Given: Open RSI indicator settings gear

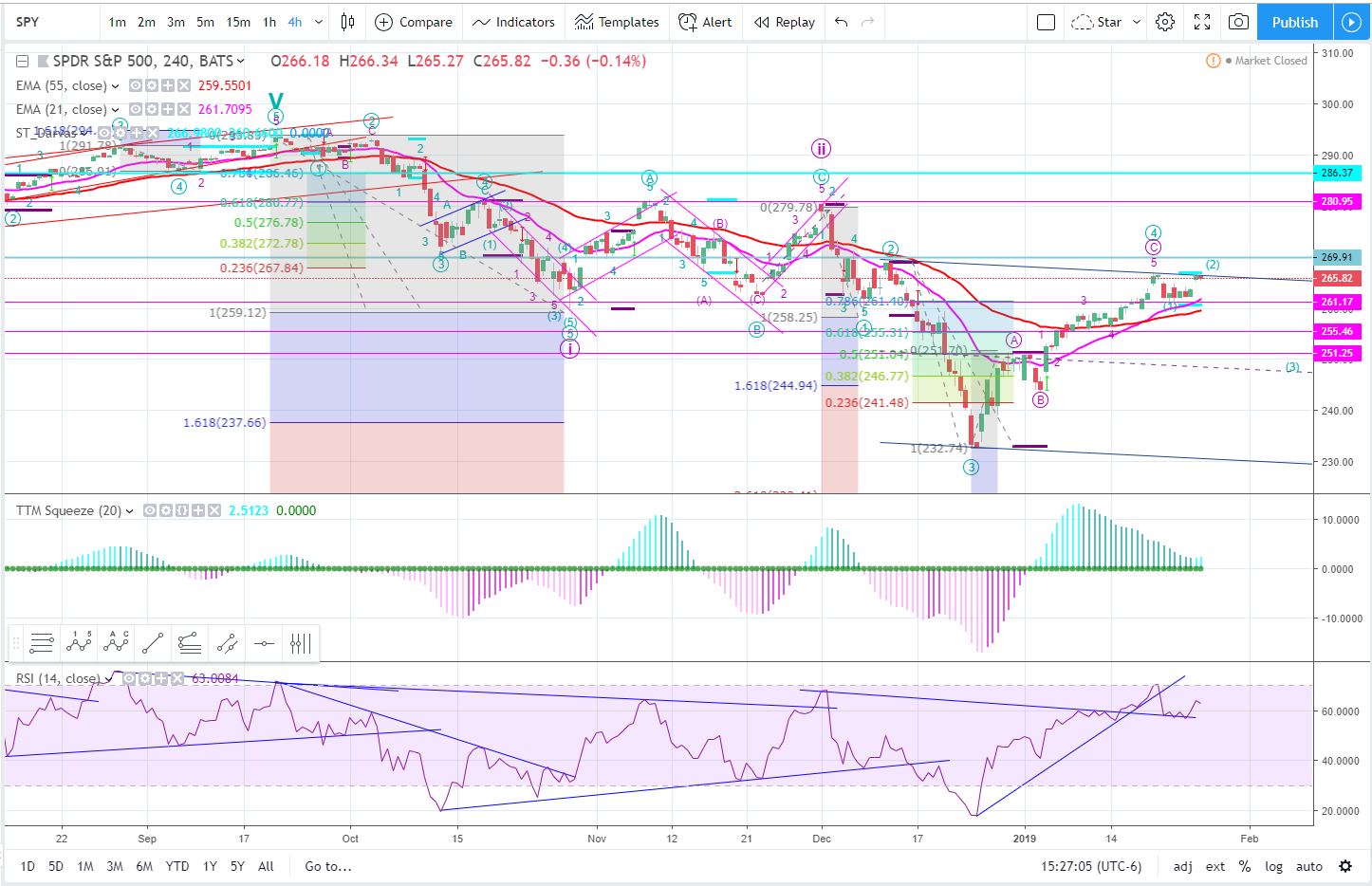Looking at the screenshot, I should coord(145,678).
